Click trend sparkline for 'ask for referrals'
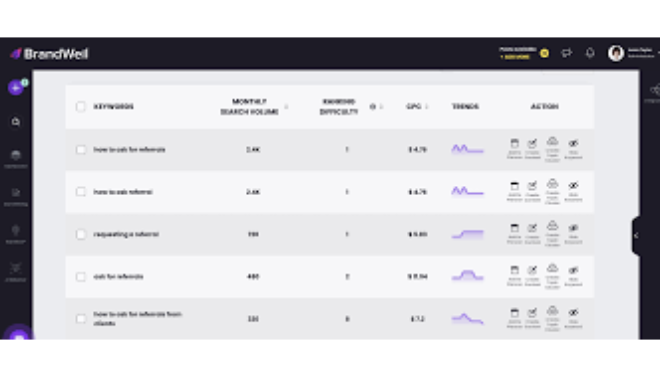Viewport: 660px width, 377px height. tap(467, 276)
